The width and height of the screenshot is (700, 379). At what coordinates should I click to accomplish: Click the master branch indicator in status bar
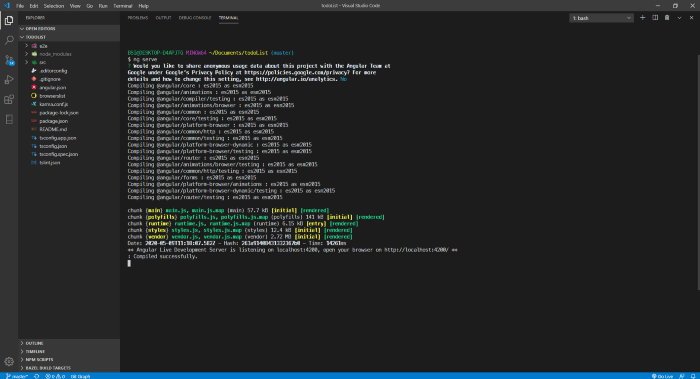tap(17, 376)
